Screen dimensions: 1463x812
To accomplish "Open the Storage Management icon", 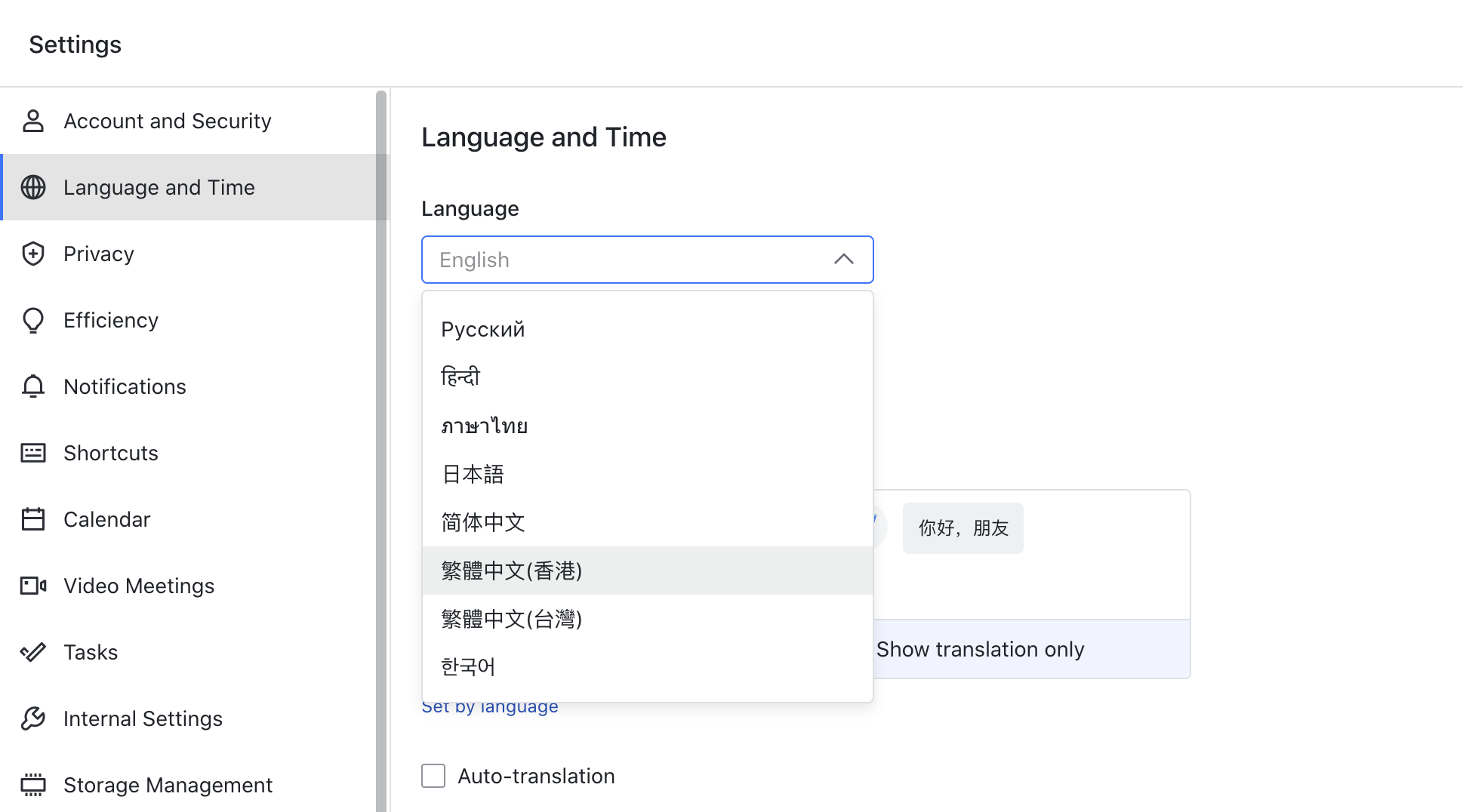I will 33,785.
